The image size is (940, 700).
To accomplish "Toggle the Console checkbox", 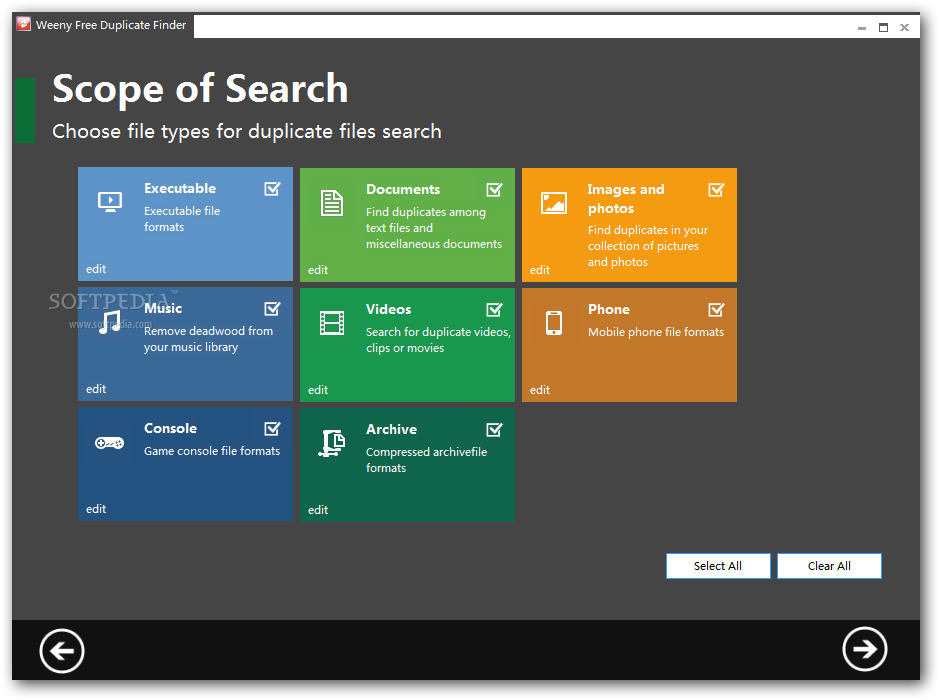I will [x=272, y=429].
